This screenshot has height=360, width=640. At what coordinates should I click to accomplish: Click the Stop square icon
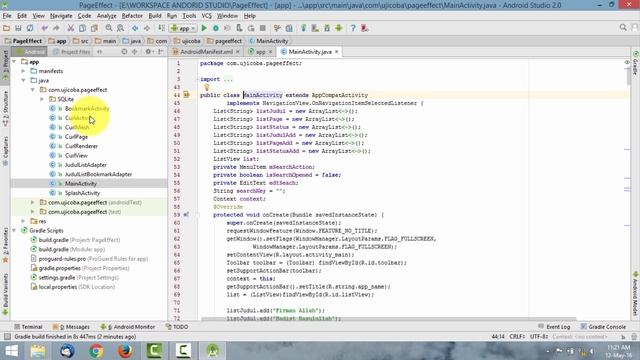pyautogui.click(x=263, y=28)
